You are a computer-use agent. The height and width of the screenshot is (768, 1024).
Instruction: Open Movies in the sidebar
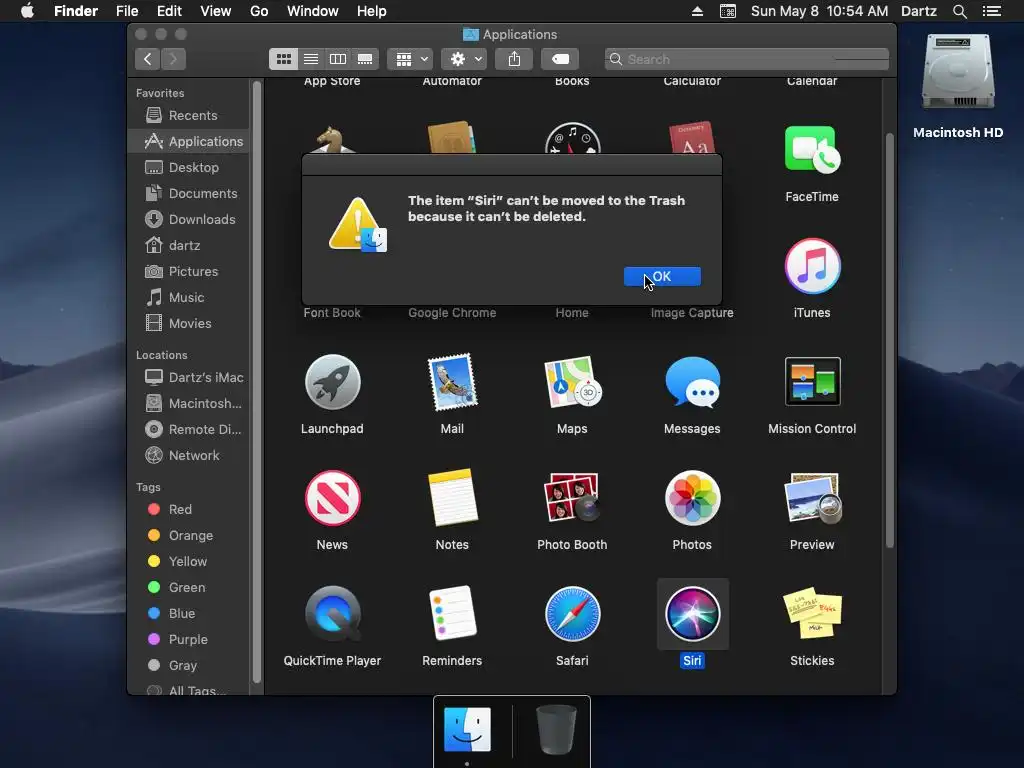tap(189, 324)
